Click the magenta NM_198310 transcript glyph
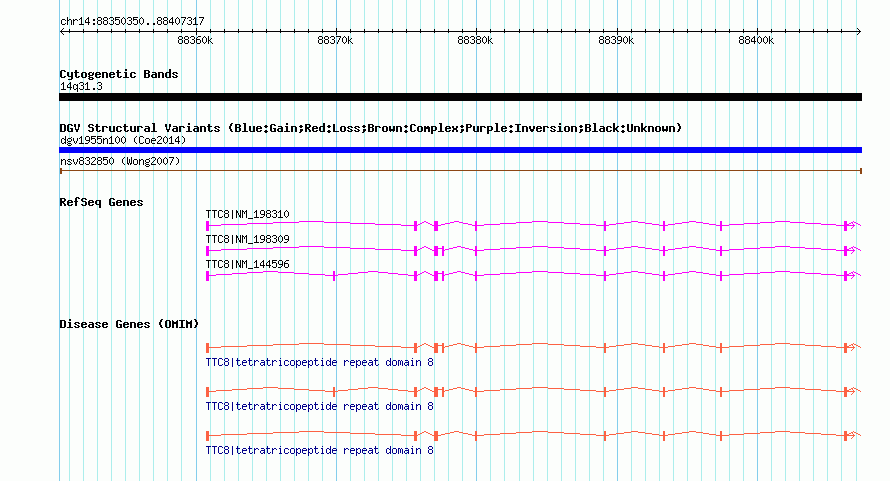The image size is (890, 481). [534, 225]
